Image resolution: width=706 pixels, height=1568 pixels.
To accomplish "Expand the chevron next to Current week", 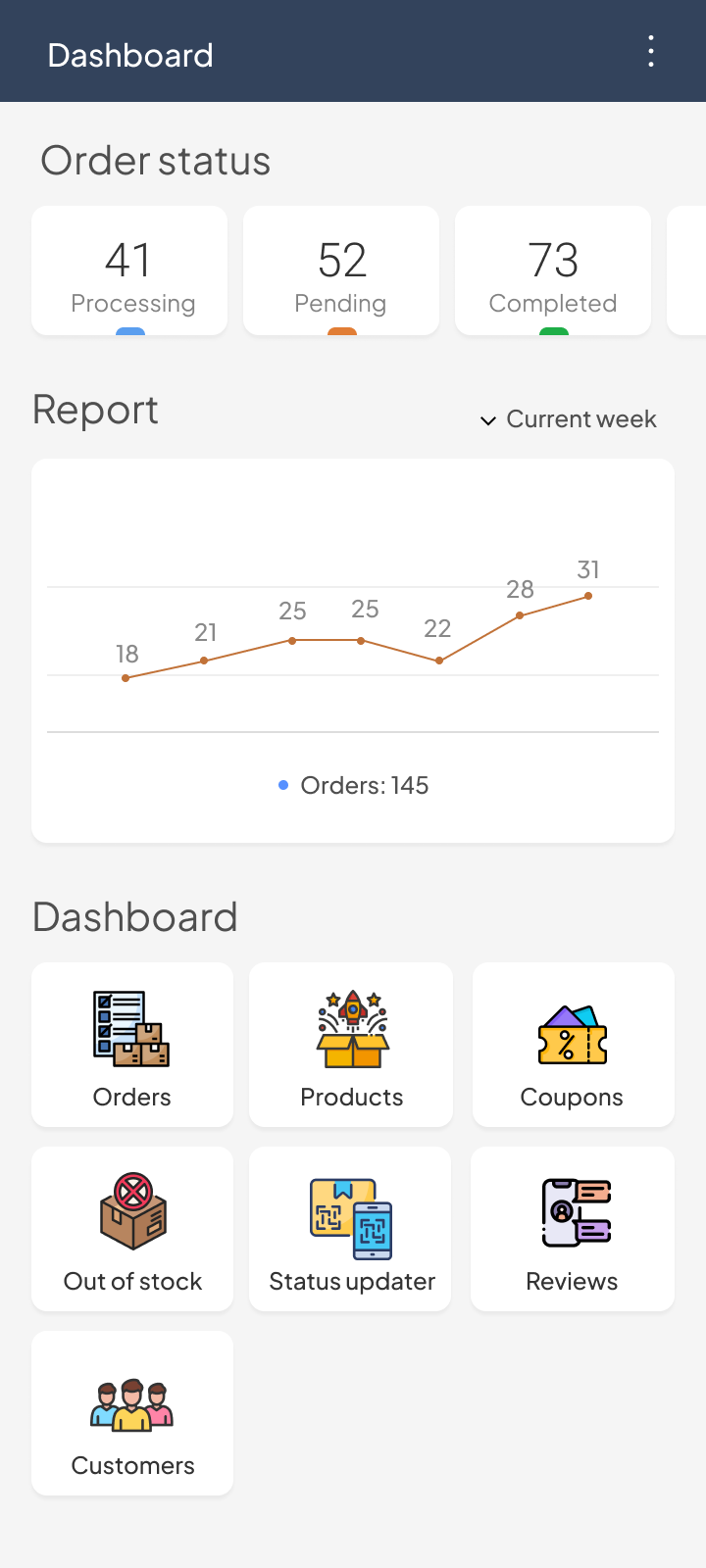I will (x=487, y=420).
